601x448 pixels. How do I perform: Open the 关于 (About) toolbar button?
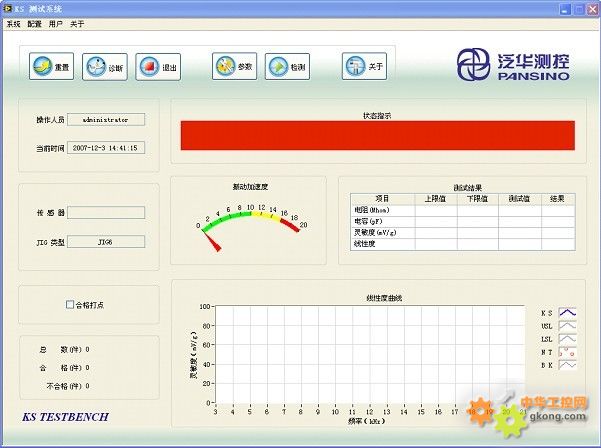point(365,67)
